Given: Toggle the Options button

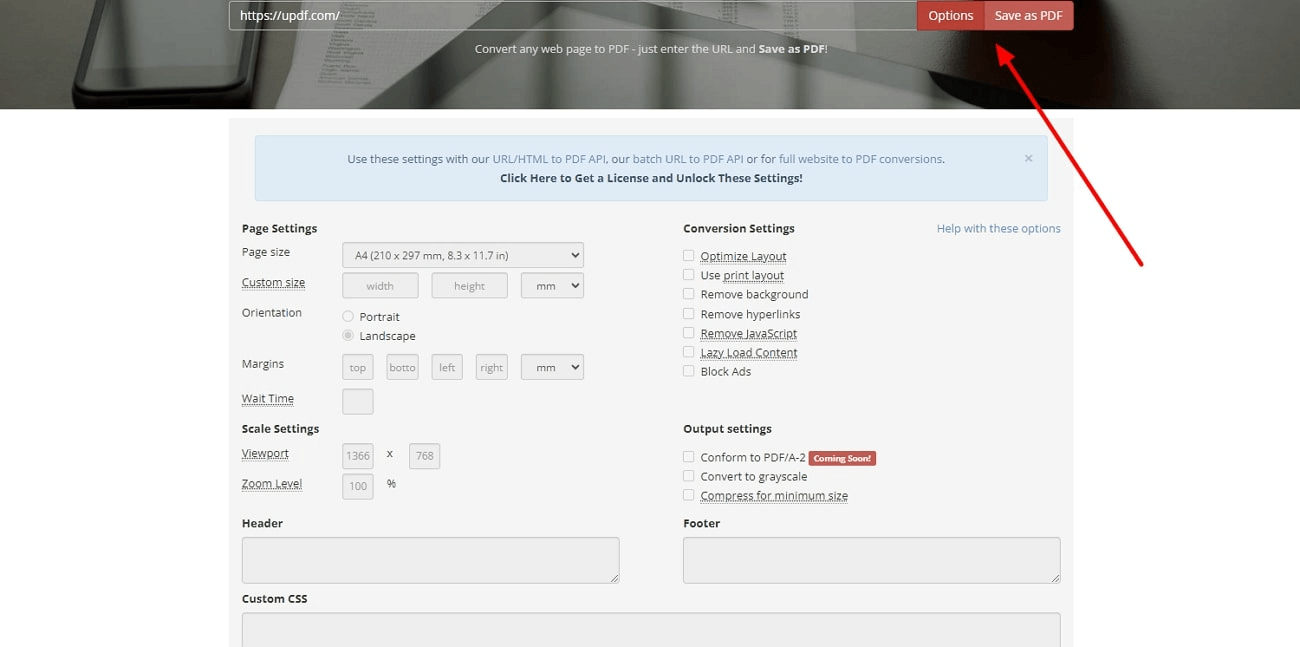Looking at the screenshot, I should 950,15.
